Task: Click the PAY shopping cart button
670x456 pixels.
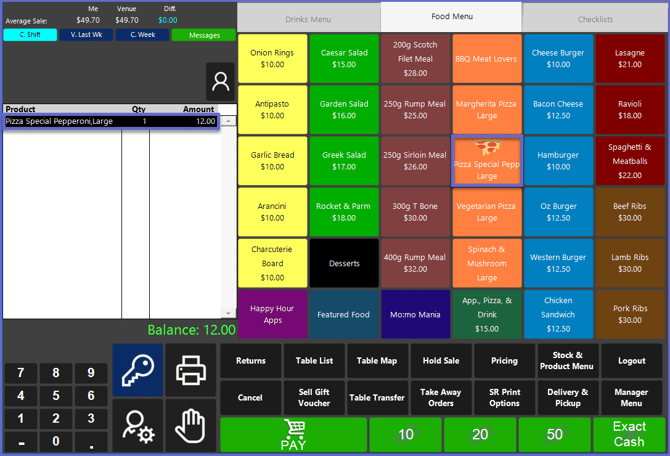Action: point(293,435)
